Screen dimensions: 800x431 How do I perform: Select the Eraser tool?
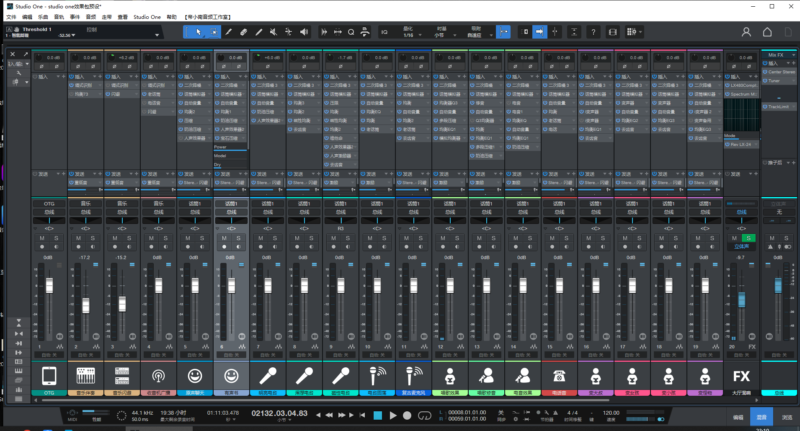coord(244,32)
